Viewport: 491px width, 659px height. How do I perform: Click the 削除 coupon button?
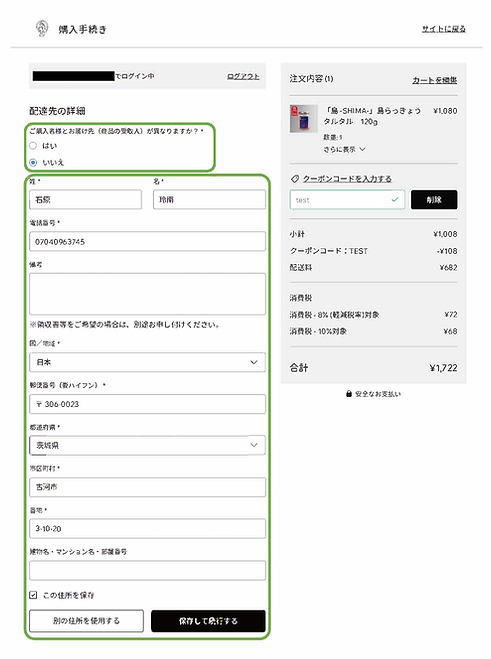pyautogui.click(x=434, y=200)
